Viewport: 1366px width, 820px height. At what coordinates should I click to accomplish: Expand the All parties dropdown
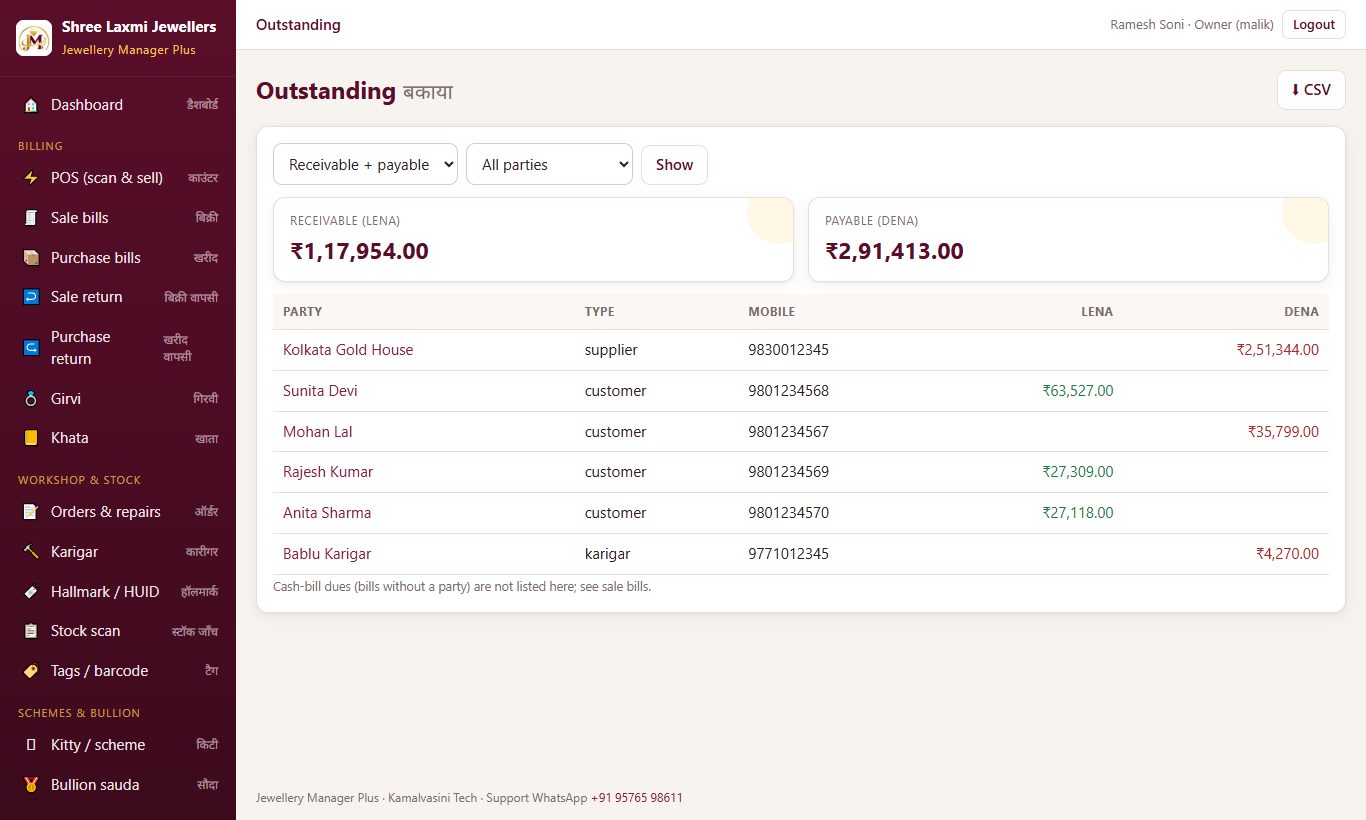549,165
